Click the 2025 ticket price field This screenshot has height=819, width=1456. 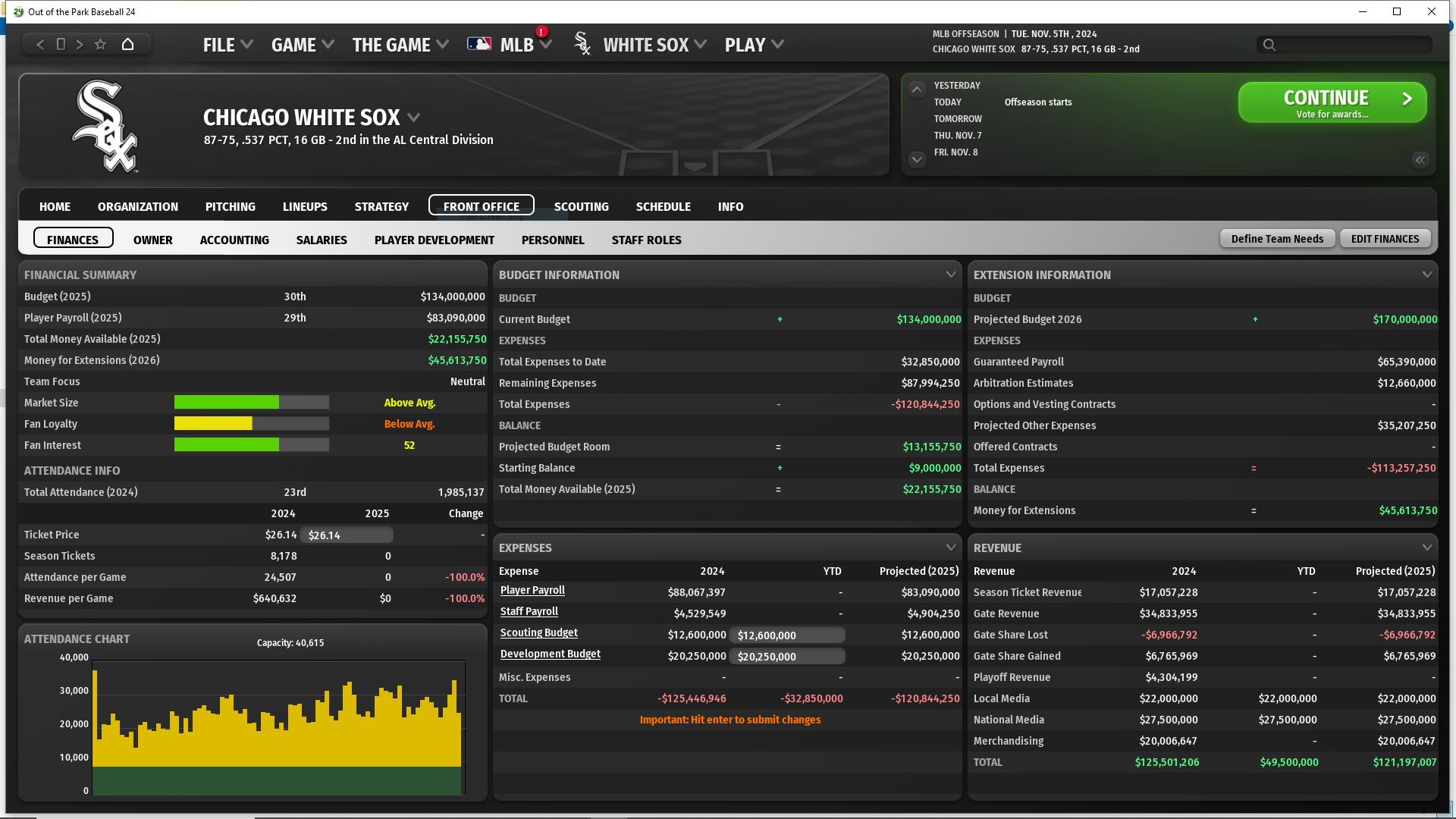[x=347, y=535]
